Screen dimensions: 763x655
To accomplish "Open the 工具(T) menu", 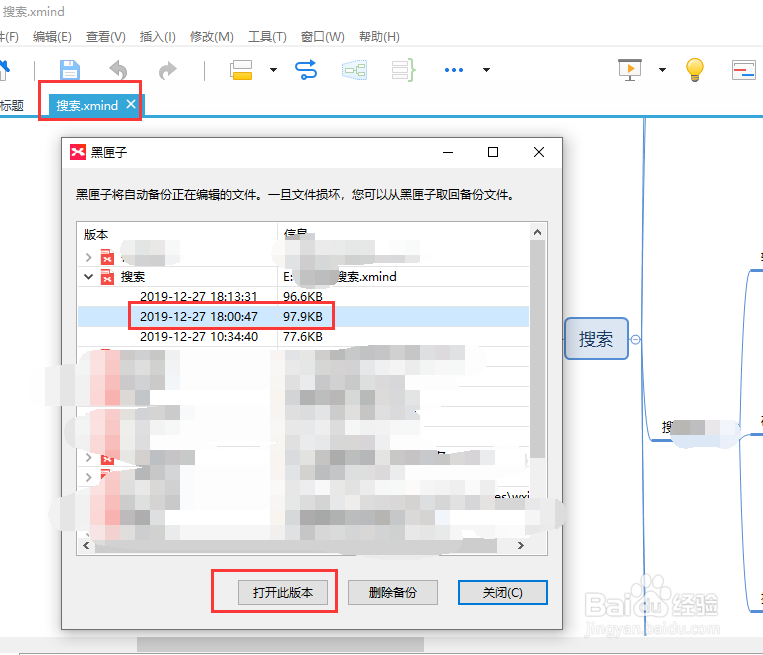I will point(267,37).
